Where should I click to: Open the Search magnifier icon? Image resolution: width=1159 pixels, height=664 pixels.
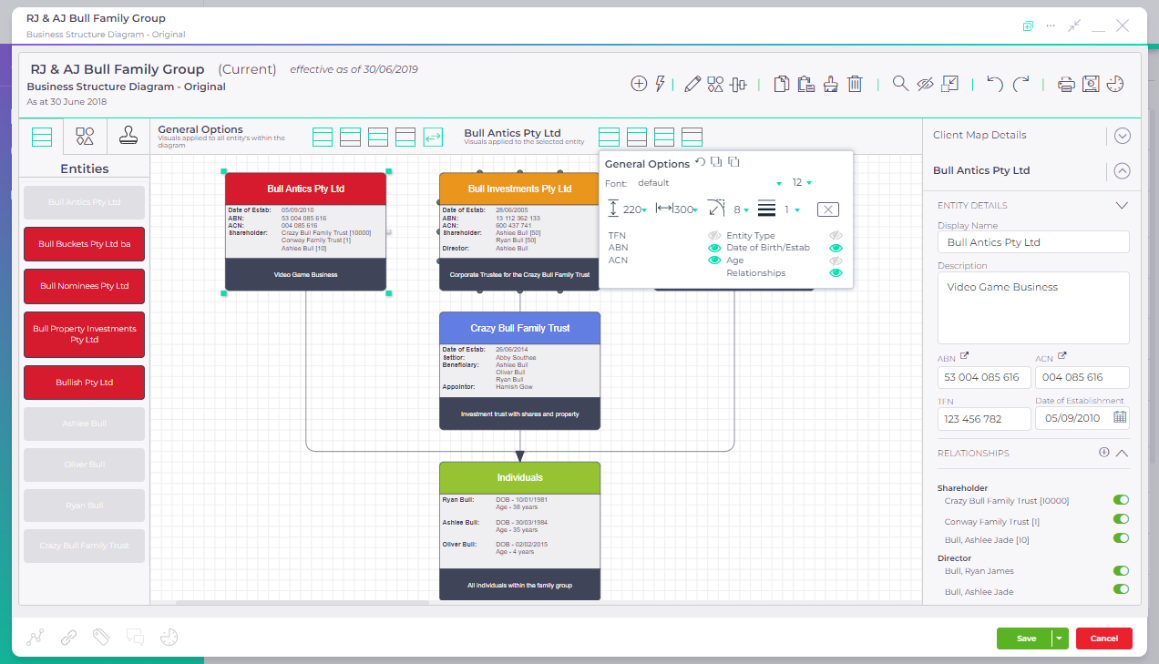pyautogui.click(x=900, y=84)
